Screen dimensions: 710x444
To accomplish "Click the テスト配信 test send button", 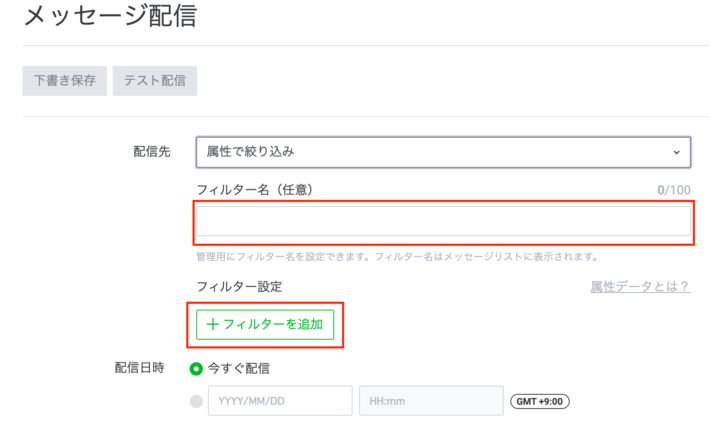I will 155,81.
